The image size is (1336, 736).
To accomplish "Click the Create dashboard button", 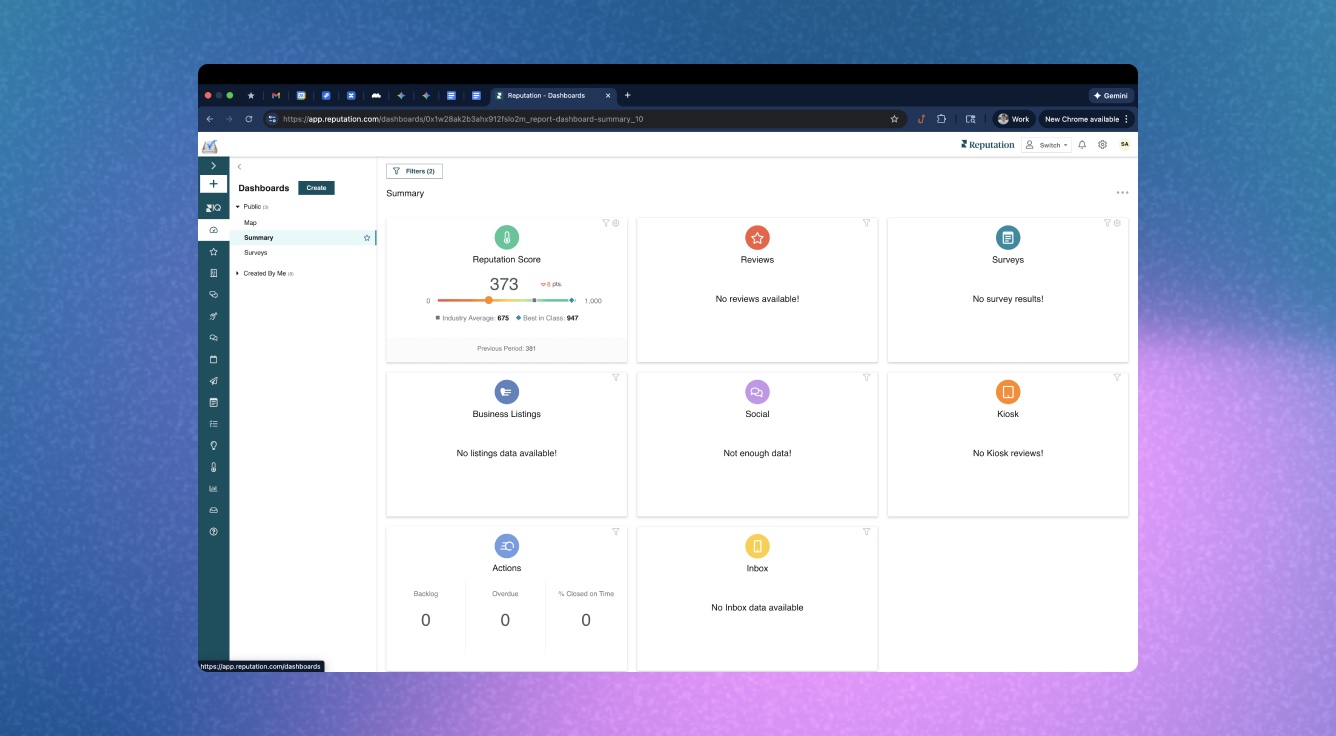I will pyautogui.click(x=316, y=188).
